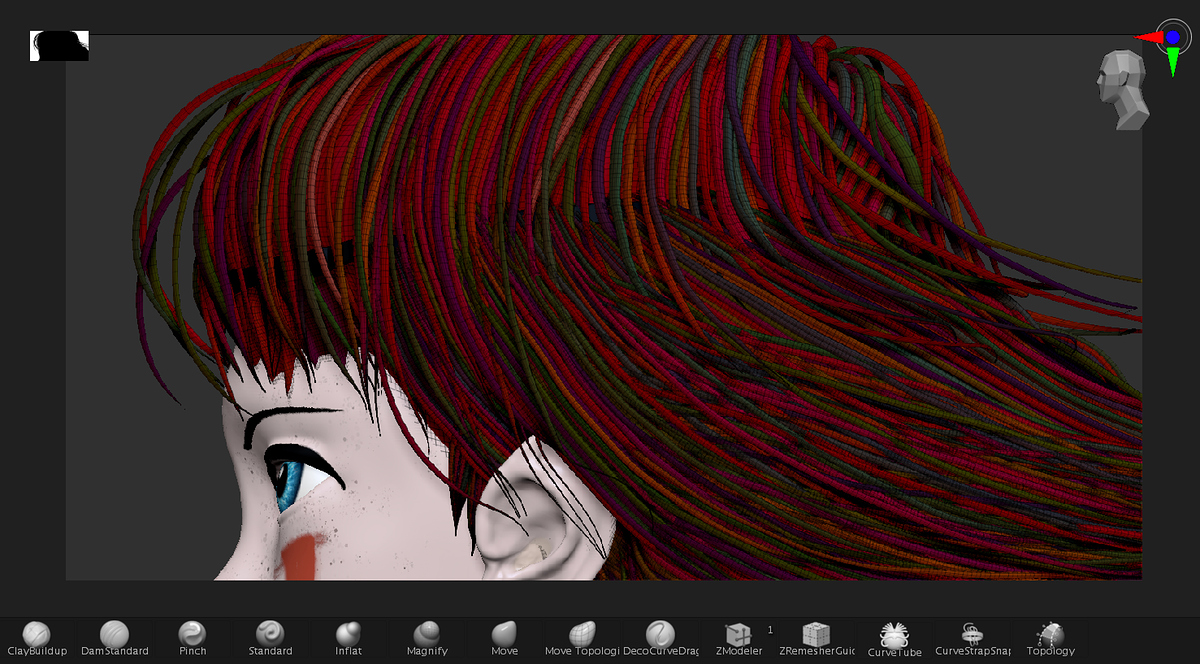Select the Magnify brush
Image resolution: width=1200 pixels, height=664 pixels.
(x=426, y=637)
